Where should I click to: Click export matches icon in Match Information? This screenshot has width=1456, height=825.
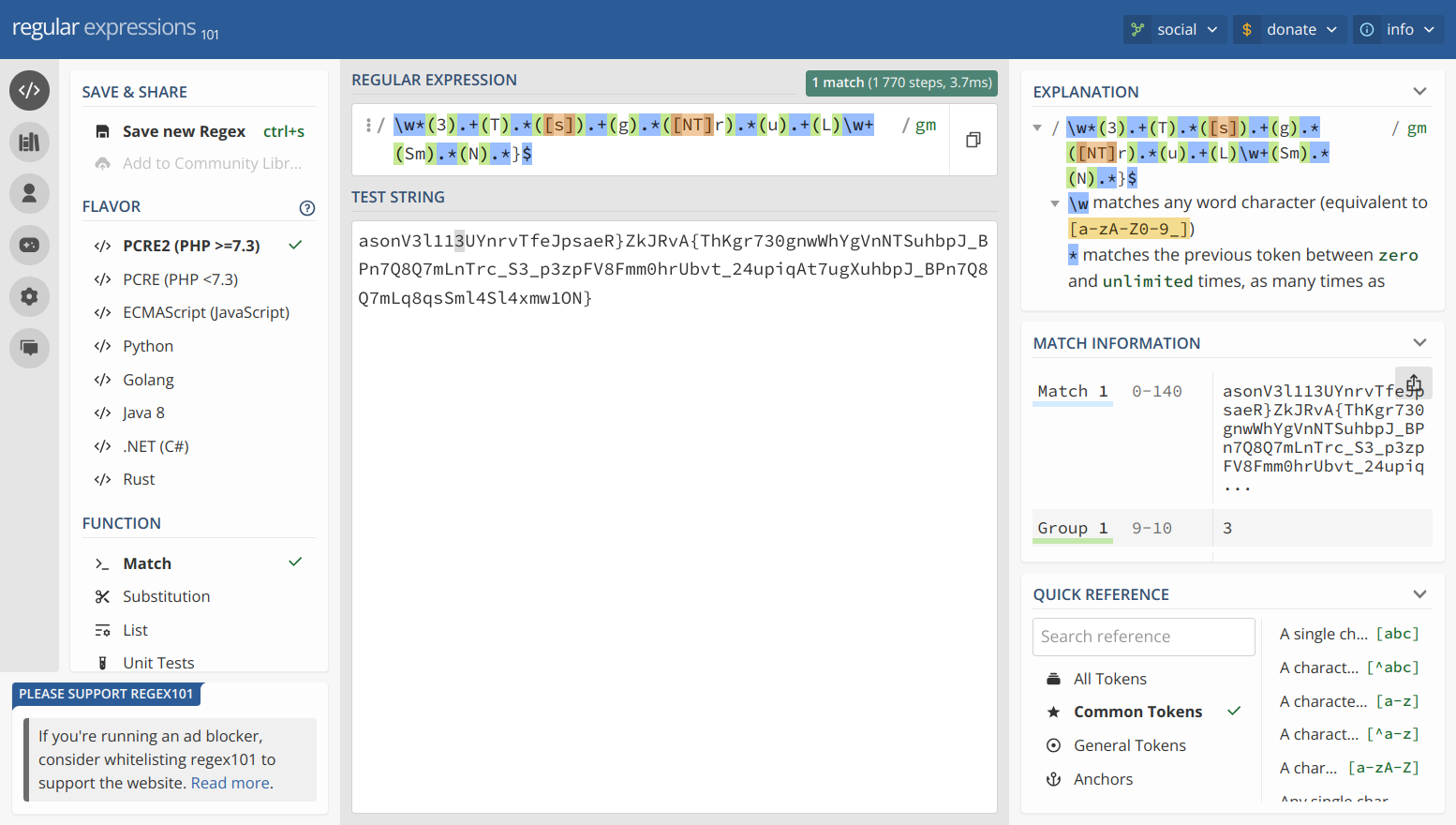click(1413, 383)
